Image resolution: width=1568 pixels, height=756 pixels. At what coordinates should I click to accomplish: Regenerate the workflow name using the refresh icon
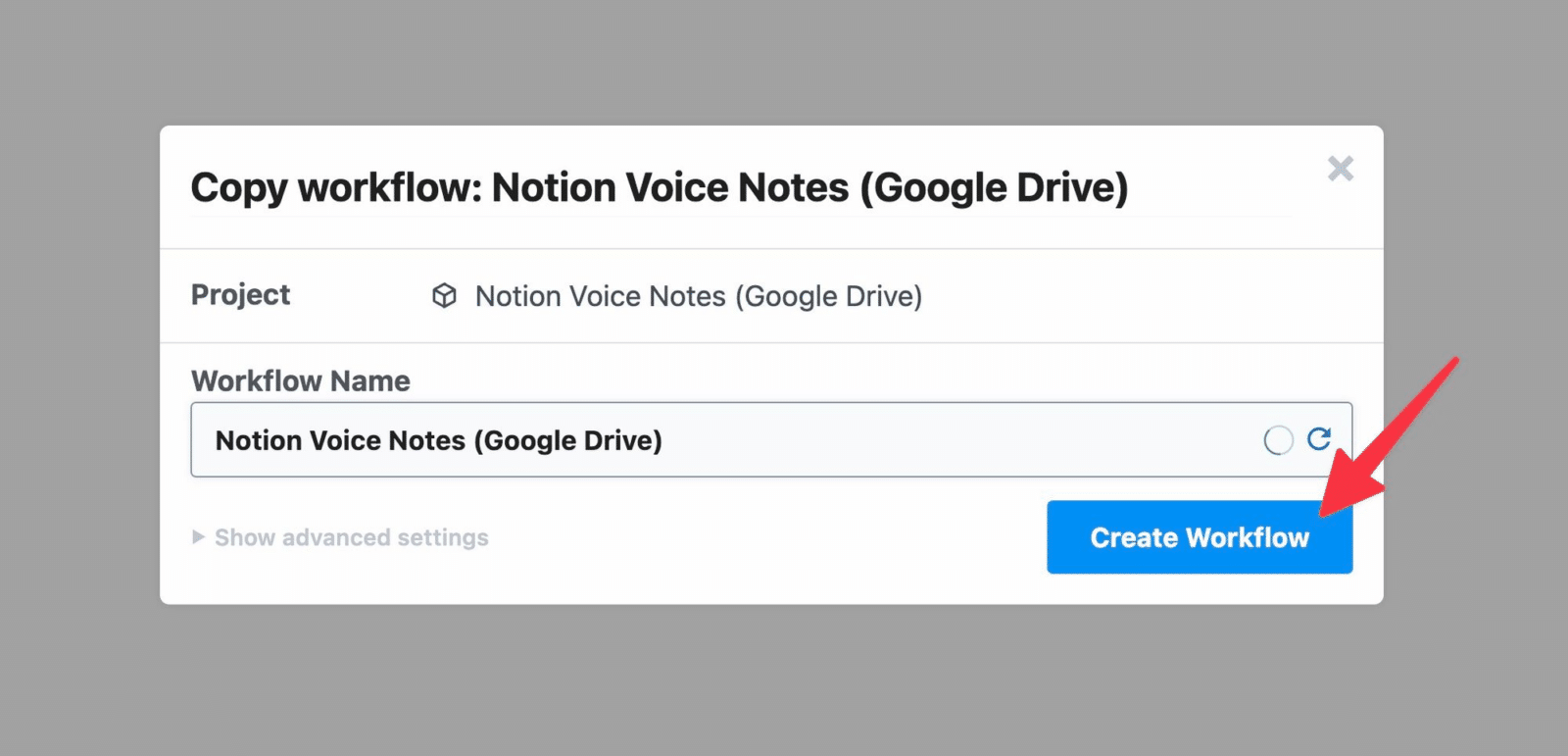(x=1321, y=440)
